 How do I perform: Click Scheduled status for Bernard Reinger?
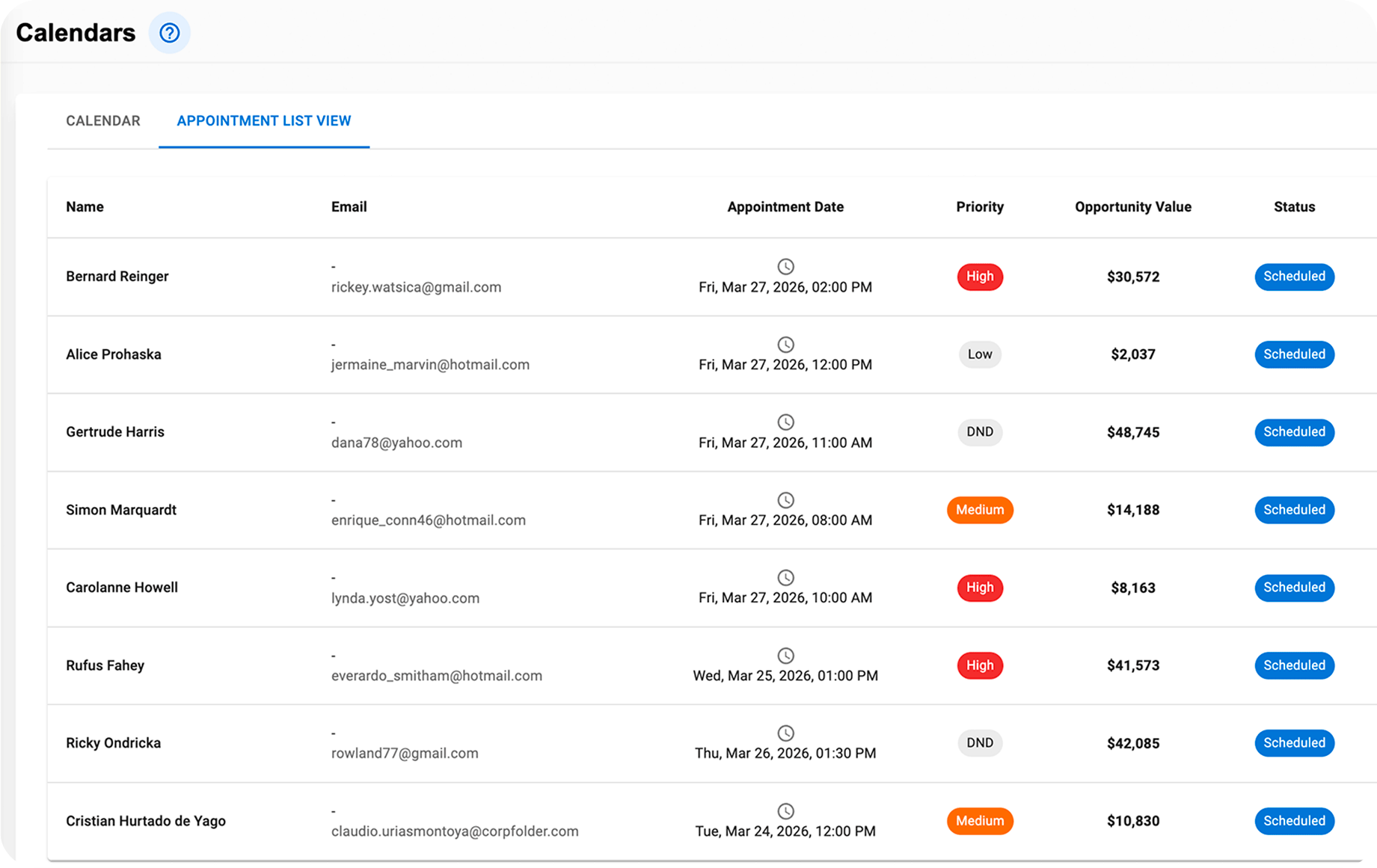click(x=1294, y=277)
